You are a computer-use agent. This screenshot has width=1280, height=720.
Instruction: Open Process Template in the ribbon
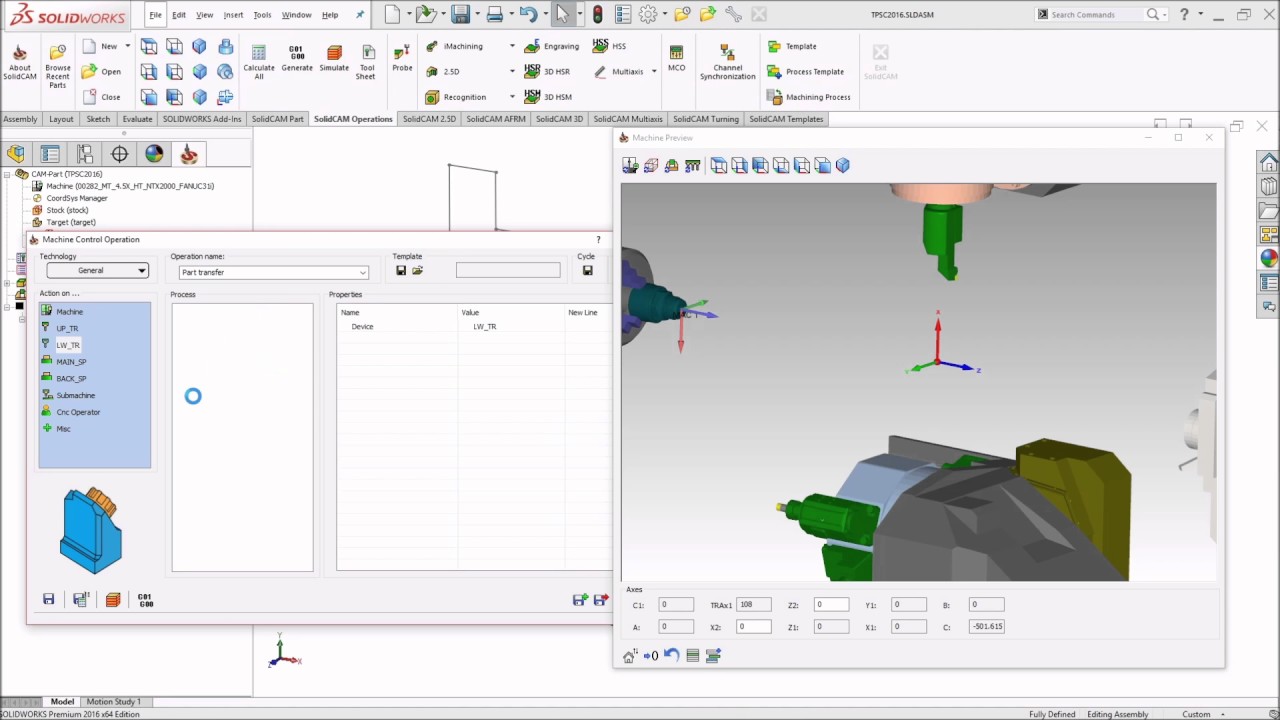(805, 72)
